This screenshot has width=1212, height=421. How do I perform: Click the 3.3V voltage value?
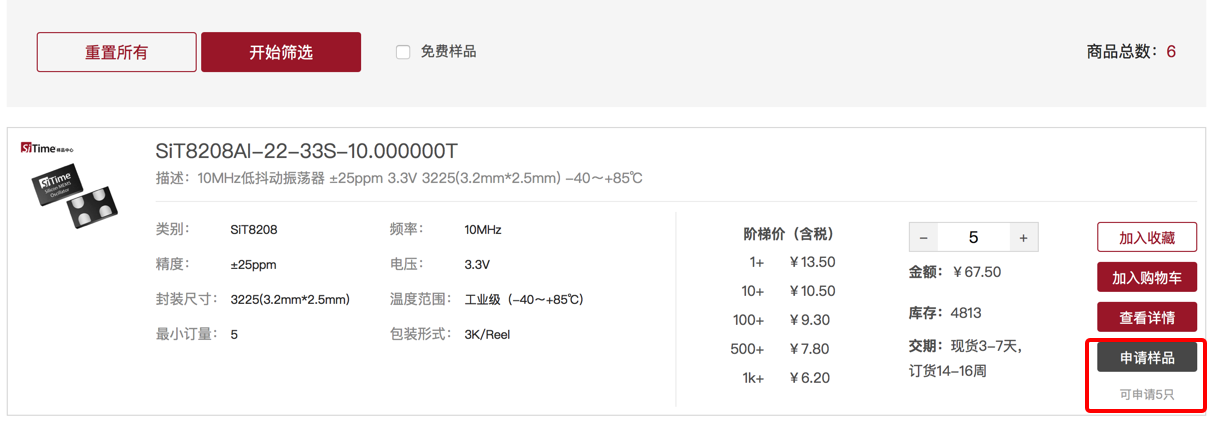click(477, 265)
